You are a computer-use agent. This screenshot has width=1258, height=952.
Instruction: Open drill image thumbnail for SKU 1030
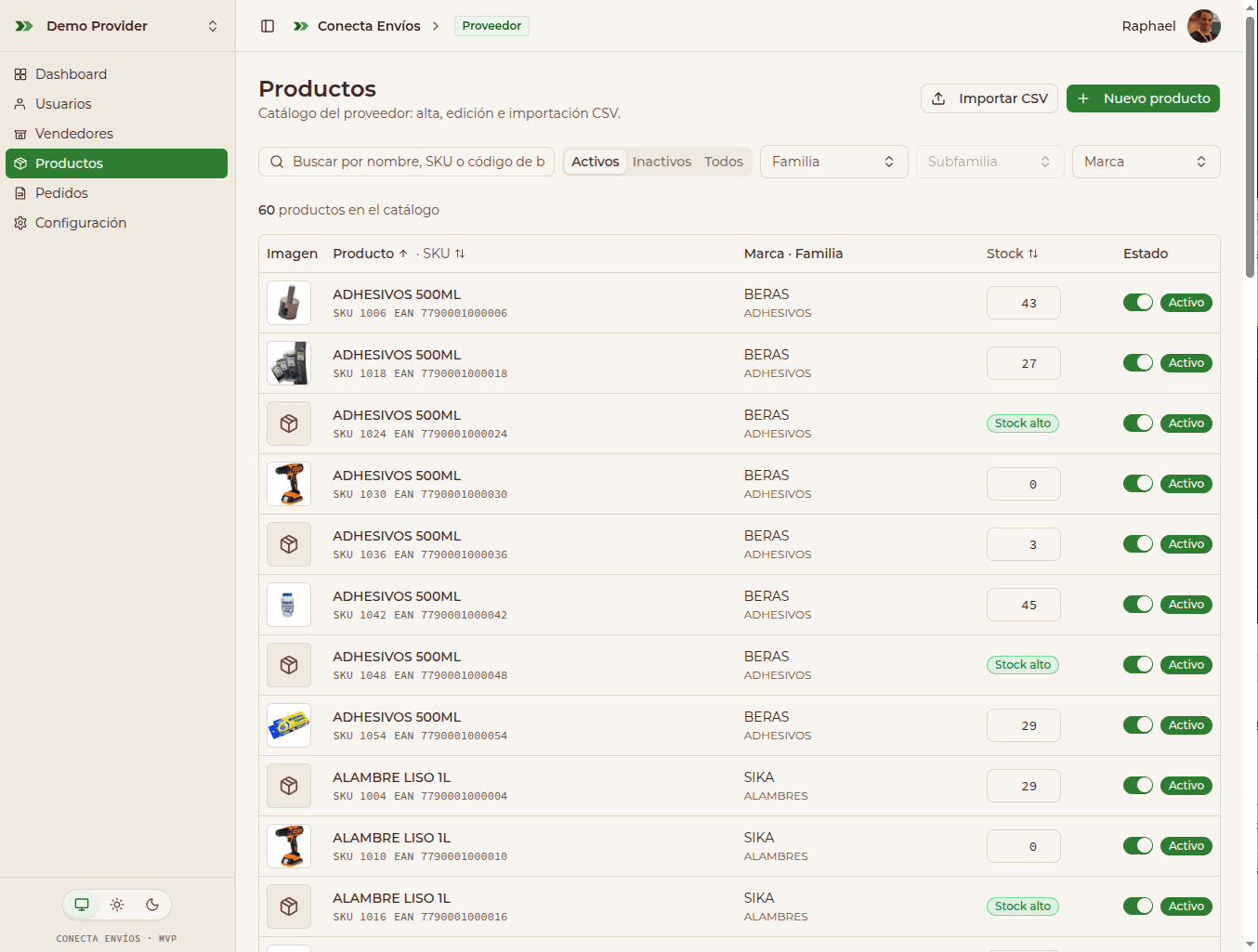pos(289,484)
